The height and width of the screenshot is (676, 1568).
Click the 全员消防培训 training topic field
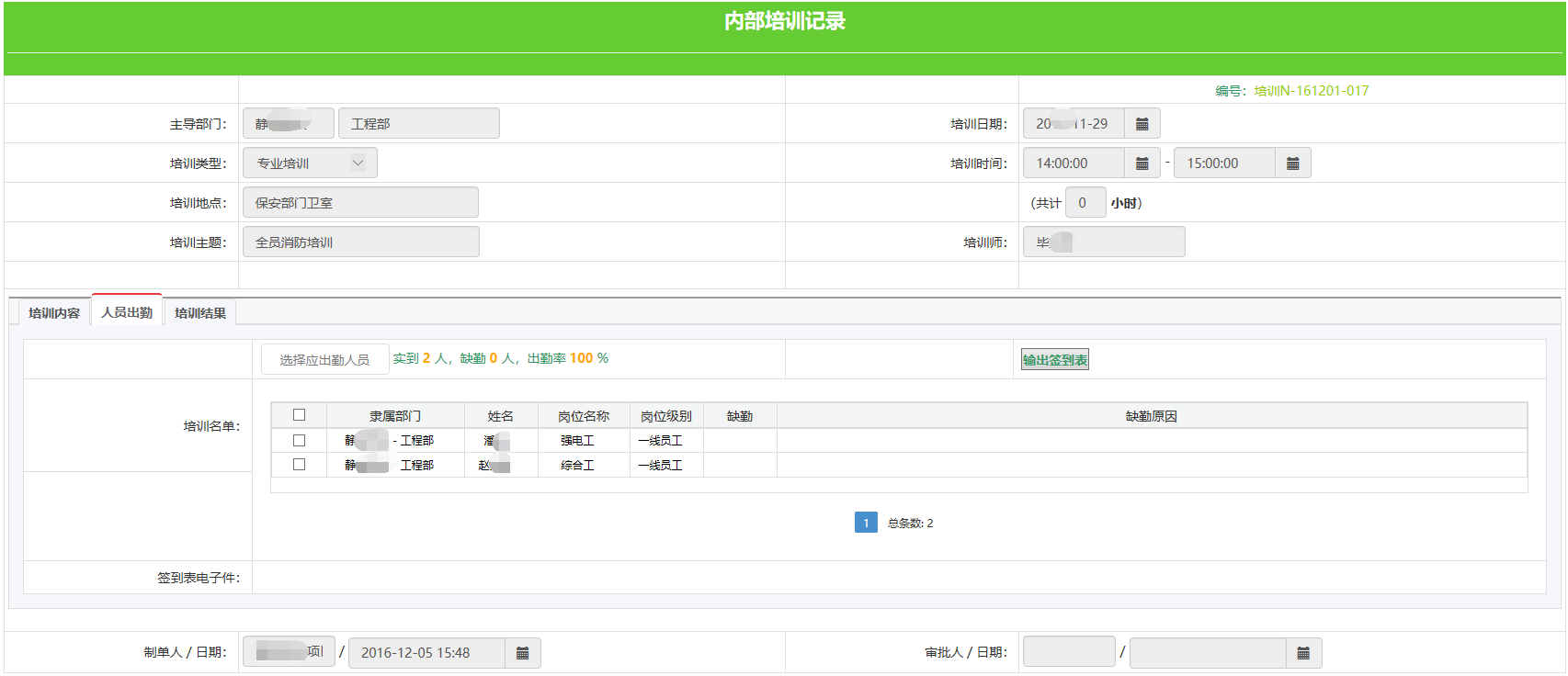(x=360, y=242)
